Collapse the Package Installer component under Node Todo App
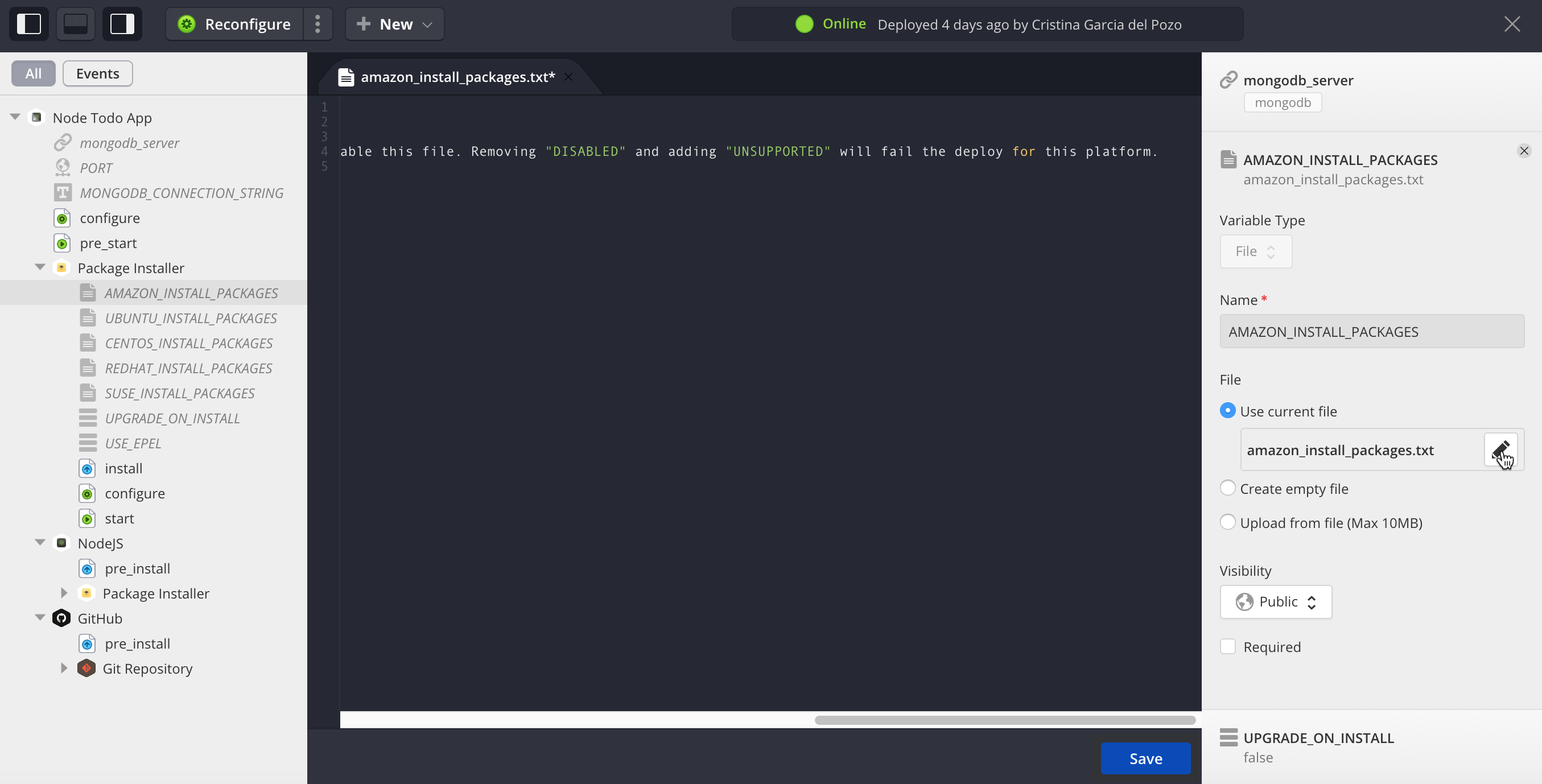Screen dimensions: 1542x784 pyautogui.click(x=40, y=267)
